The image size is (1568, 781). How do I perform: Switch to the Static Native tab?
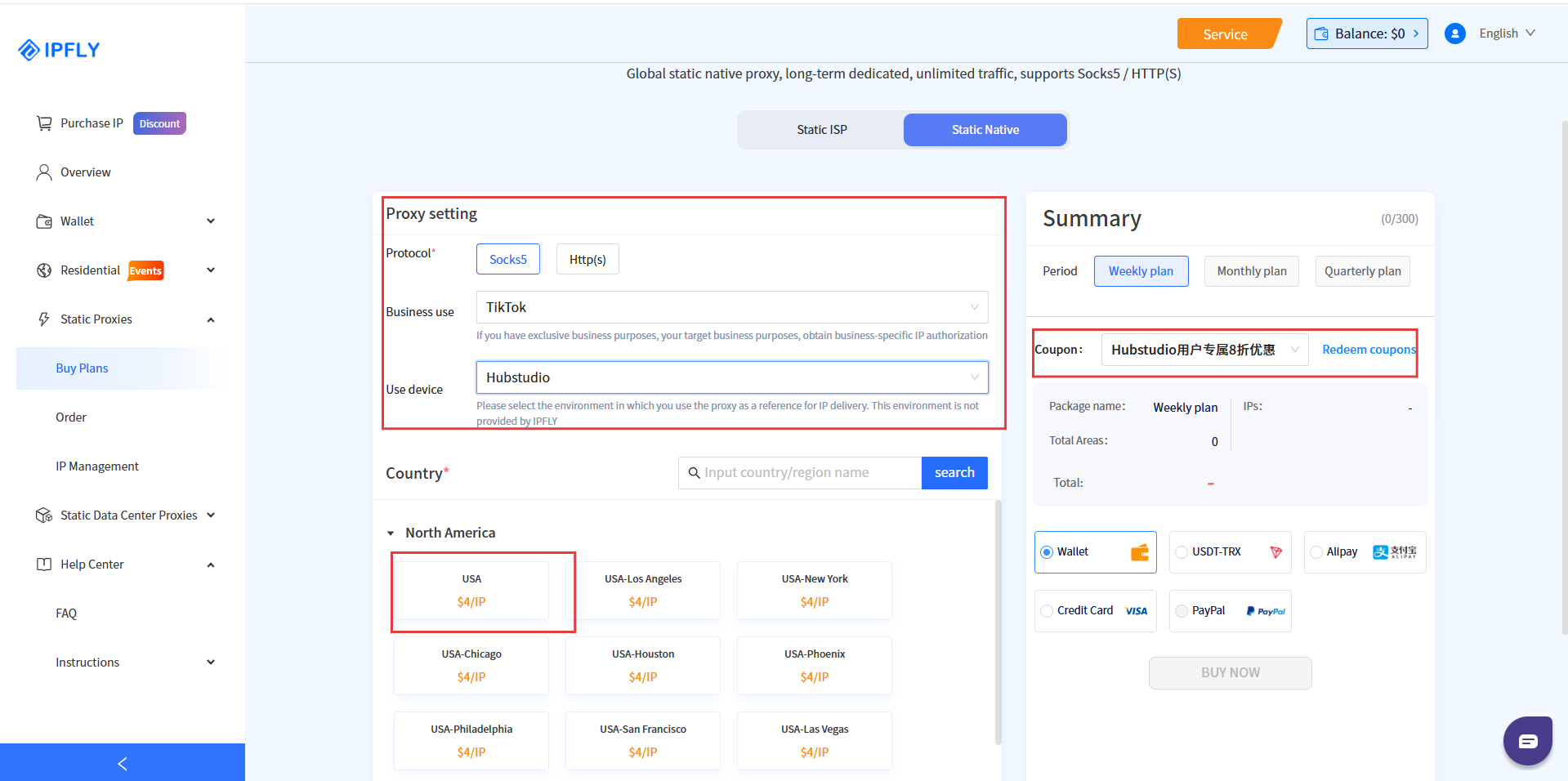[985, 130]
